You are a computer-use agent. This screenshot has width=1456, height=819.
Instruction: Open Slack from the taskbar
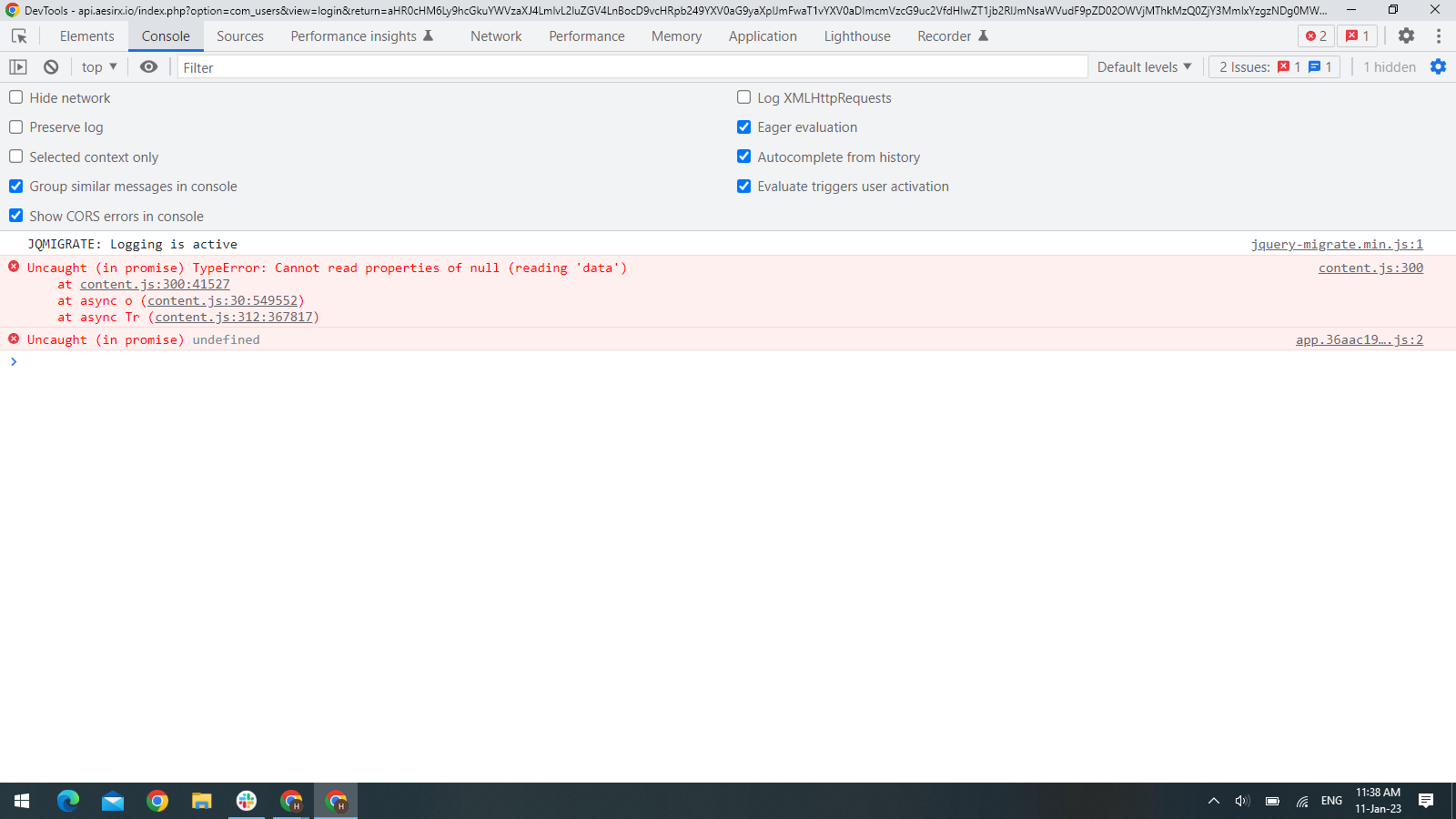(246, 801)
